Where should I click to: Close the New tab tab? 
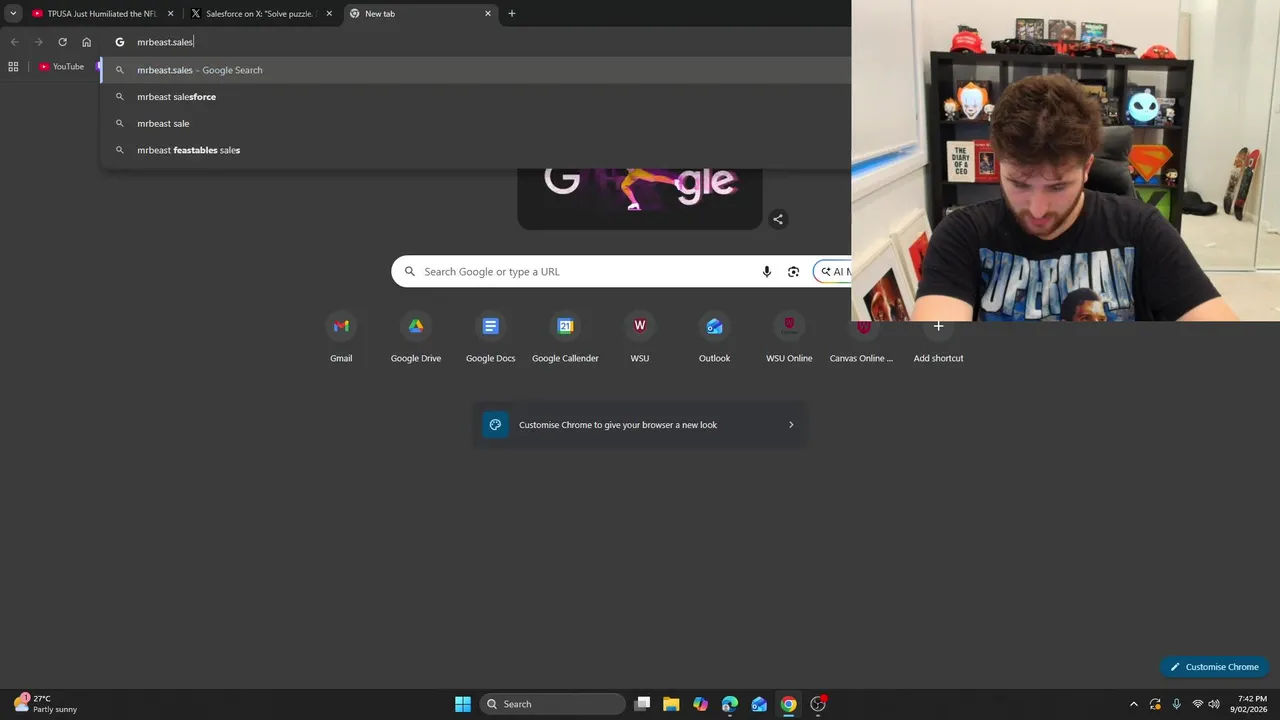click(488, 14)
